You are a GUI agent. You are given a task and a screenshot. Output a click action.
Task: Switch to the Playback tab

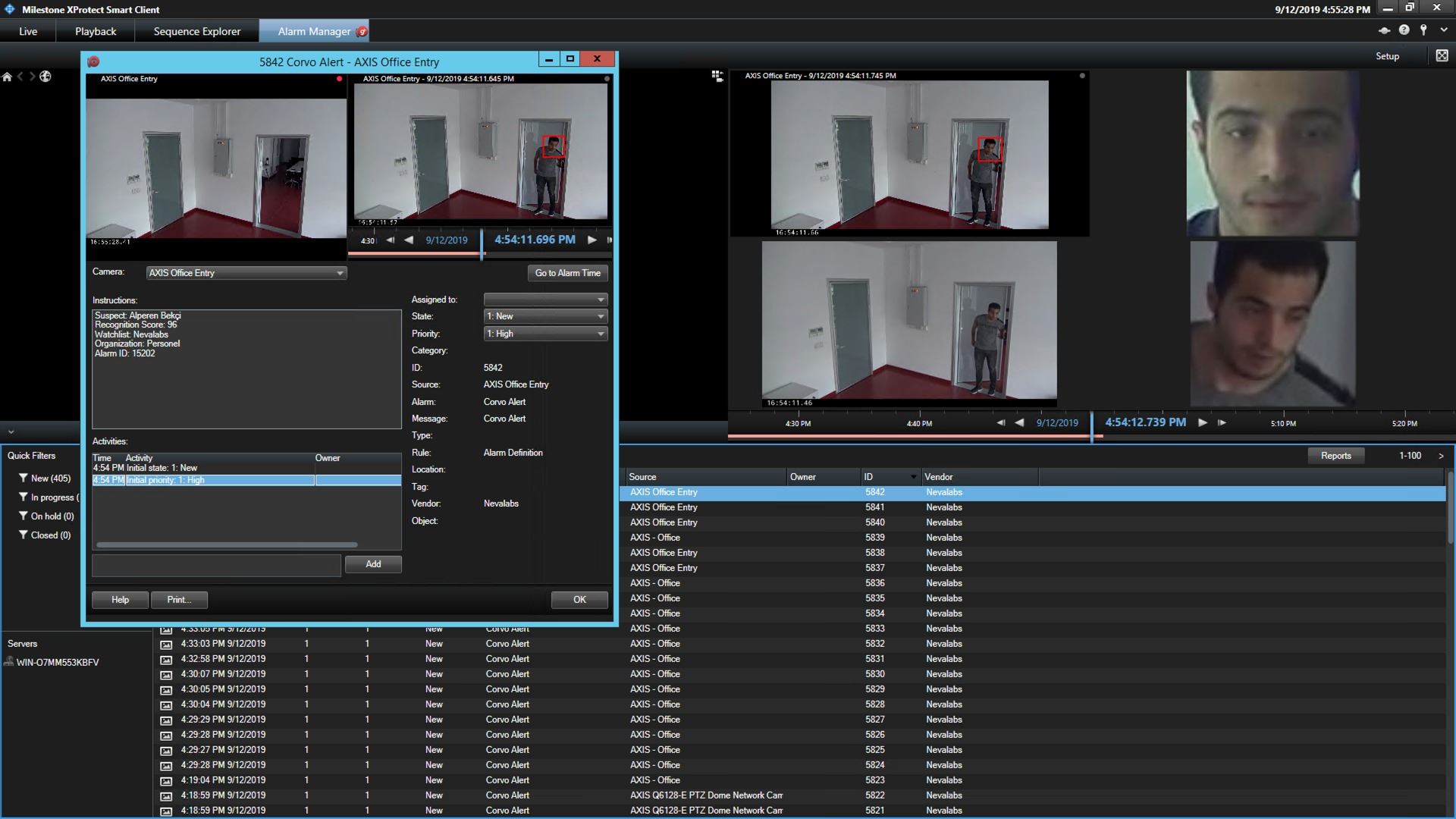pos(96,31)
